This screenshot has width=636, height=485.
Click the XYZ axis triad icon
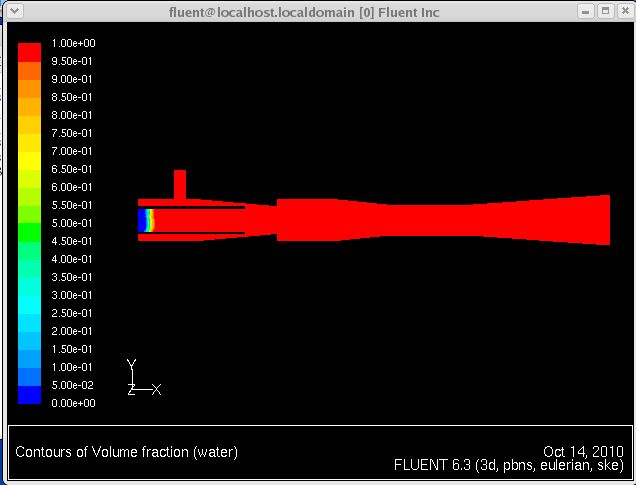coord(140,380)
